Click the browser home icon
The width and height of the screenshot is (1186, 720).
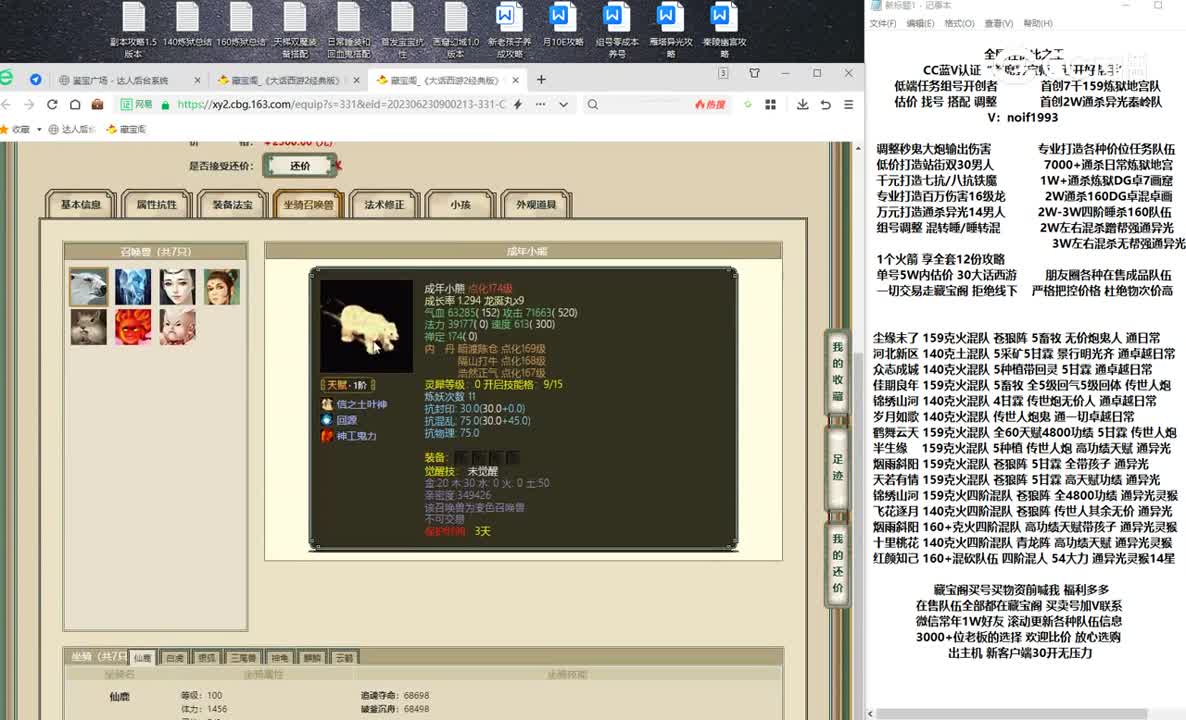(74, 104)
